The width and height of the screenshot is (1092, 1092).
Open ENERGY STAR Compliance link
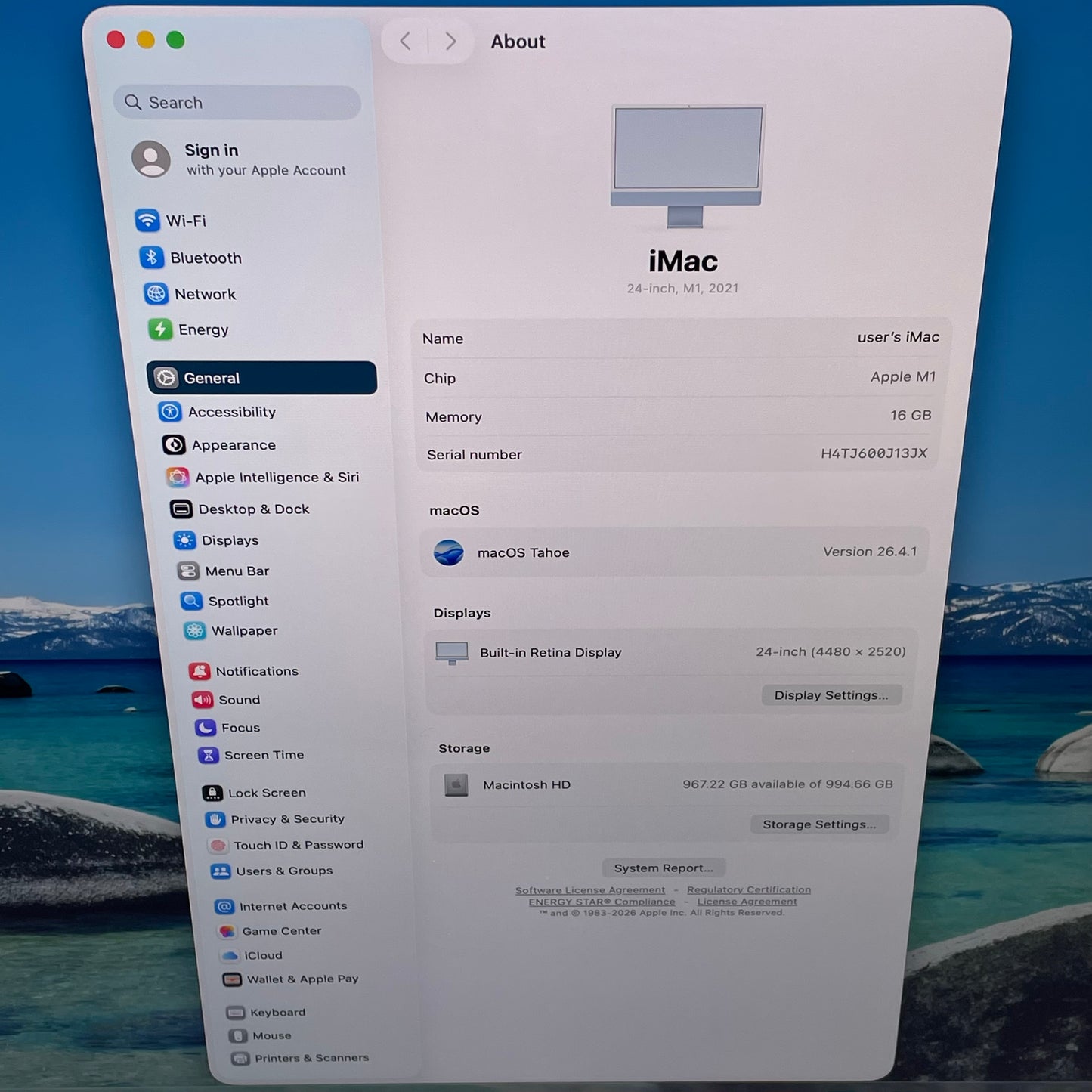[602, 902]
